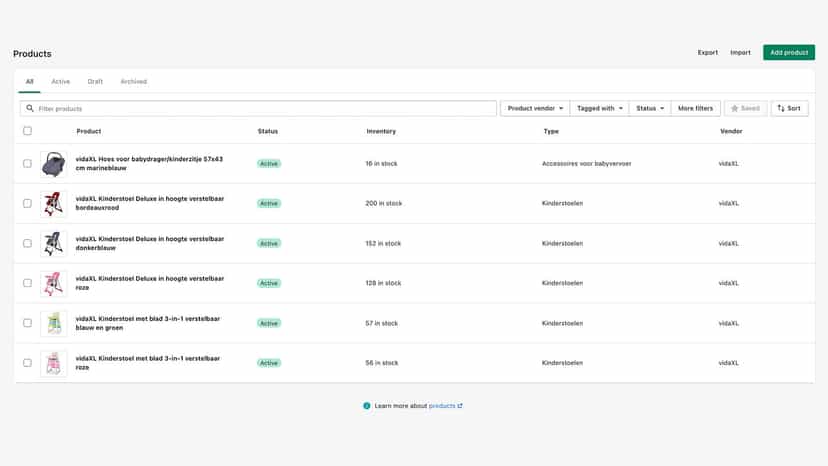Image resolution: width=828 pixels, height=466 pixels.
Task: Select checkbox for Kinderstoel 3-in-1 roze
Action: coord(27,363)
